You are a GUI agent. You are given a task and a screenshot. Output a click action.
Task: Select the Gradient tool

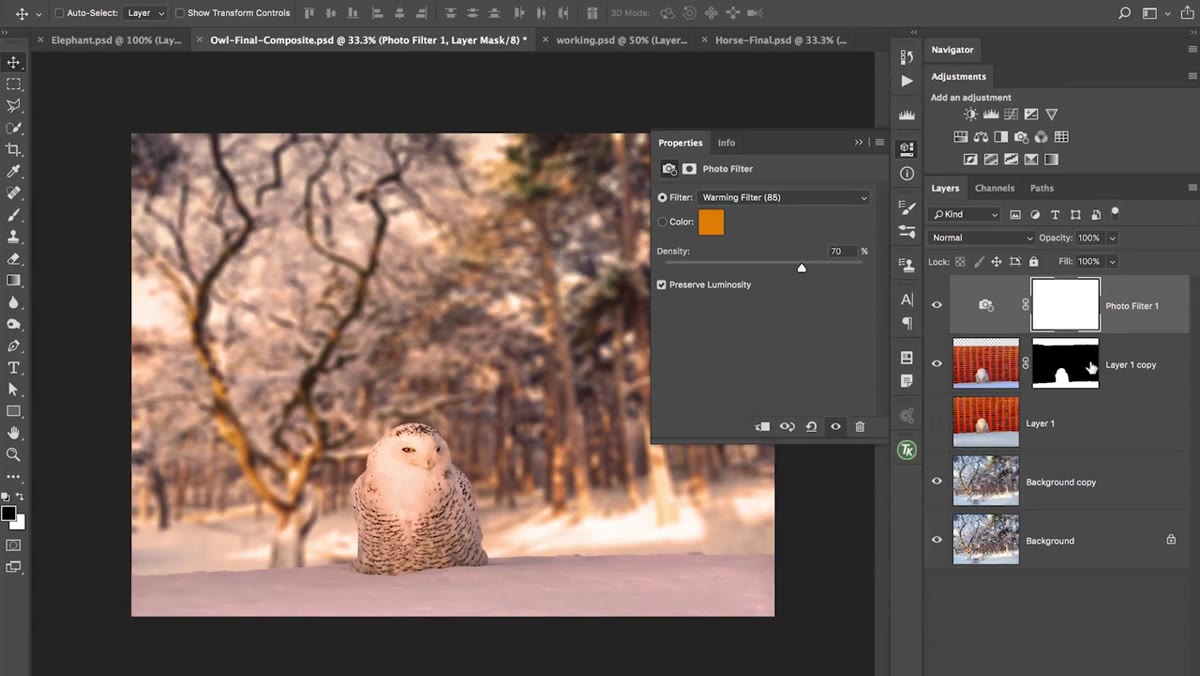point(14,281)
